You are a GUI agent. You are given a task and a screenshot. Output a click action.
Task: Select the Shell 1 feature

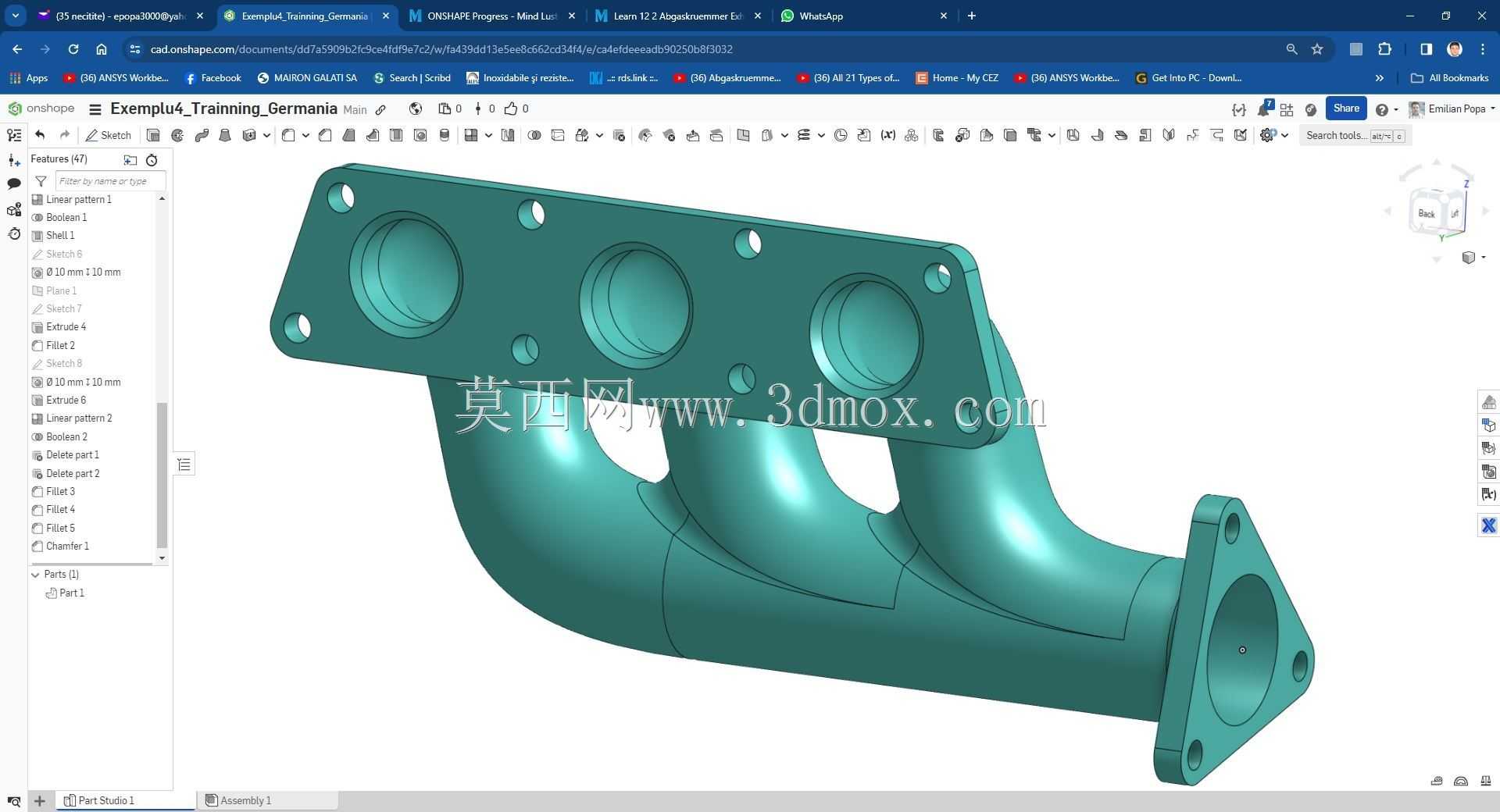[x=60, y=236]
